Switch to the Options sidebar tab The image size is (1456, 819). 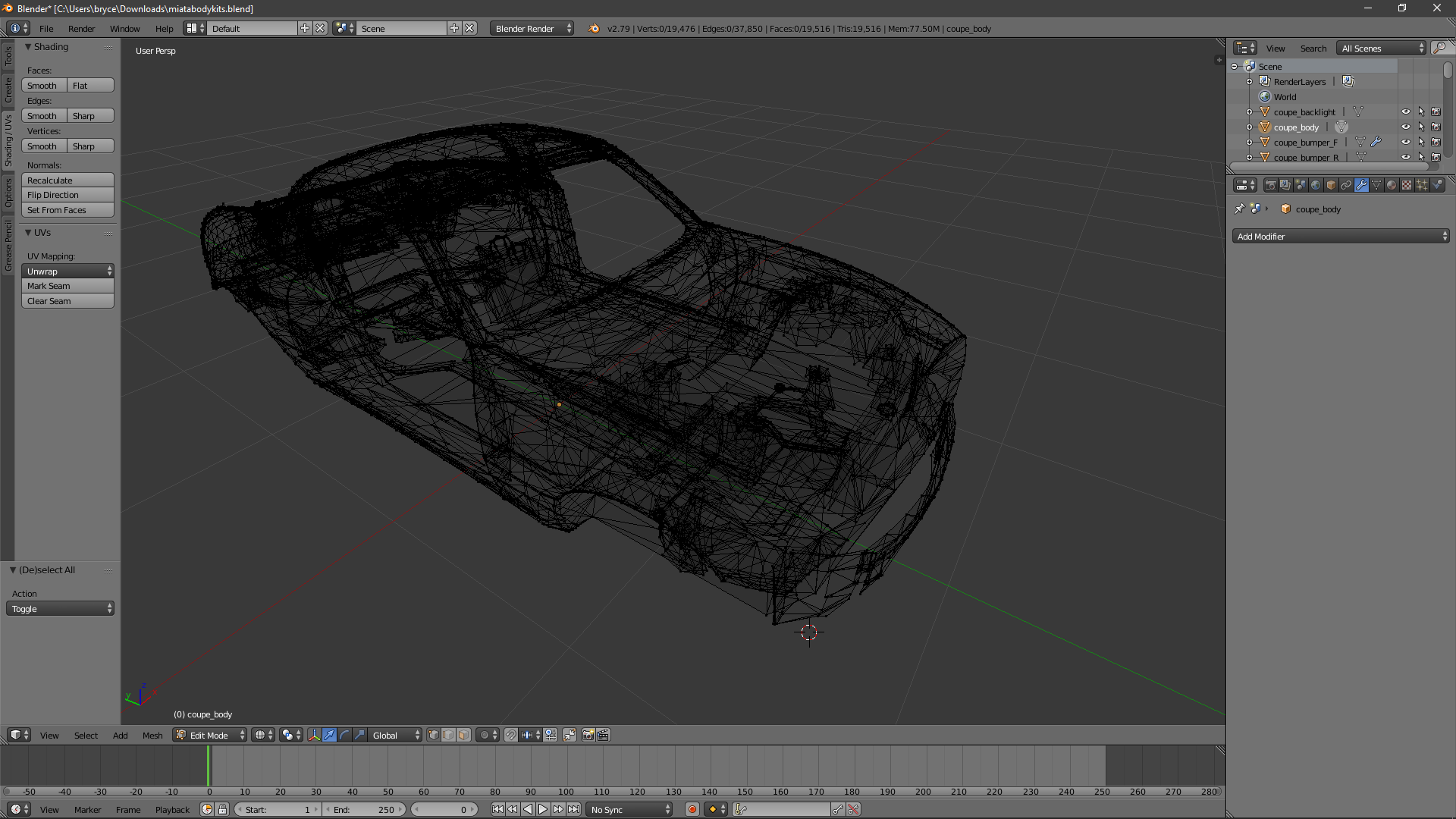(x=8, y=193)
